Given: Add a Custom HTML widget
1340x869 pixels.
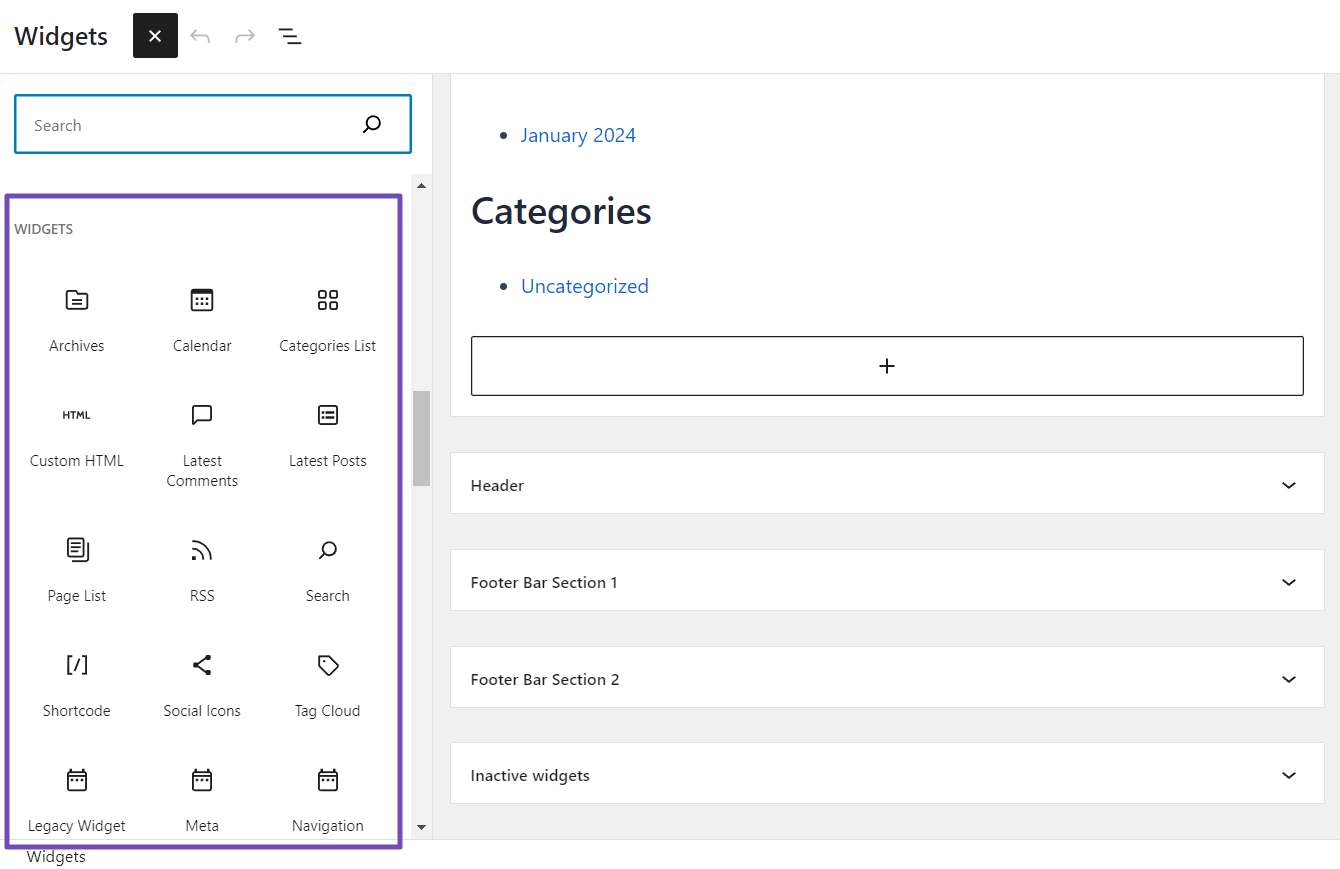Looking at the screenshot, I should coord(77,436).
